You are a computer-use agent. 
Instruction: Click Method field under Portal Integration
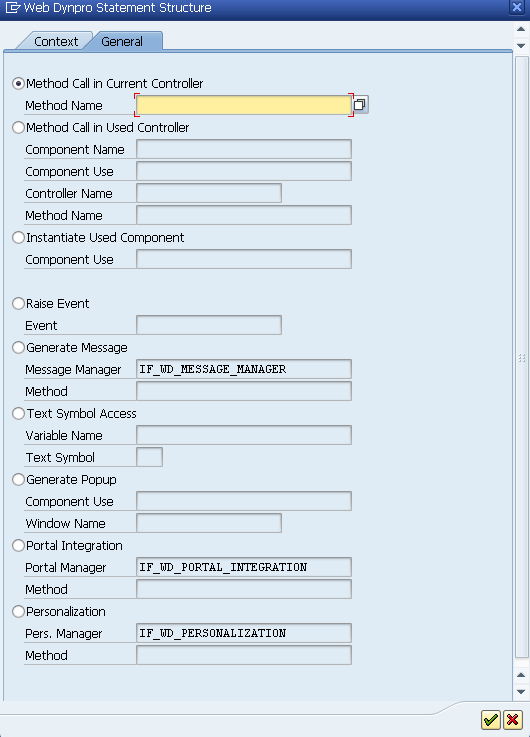(244, 589)
